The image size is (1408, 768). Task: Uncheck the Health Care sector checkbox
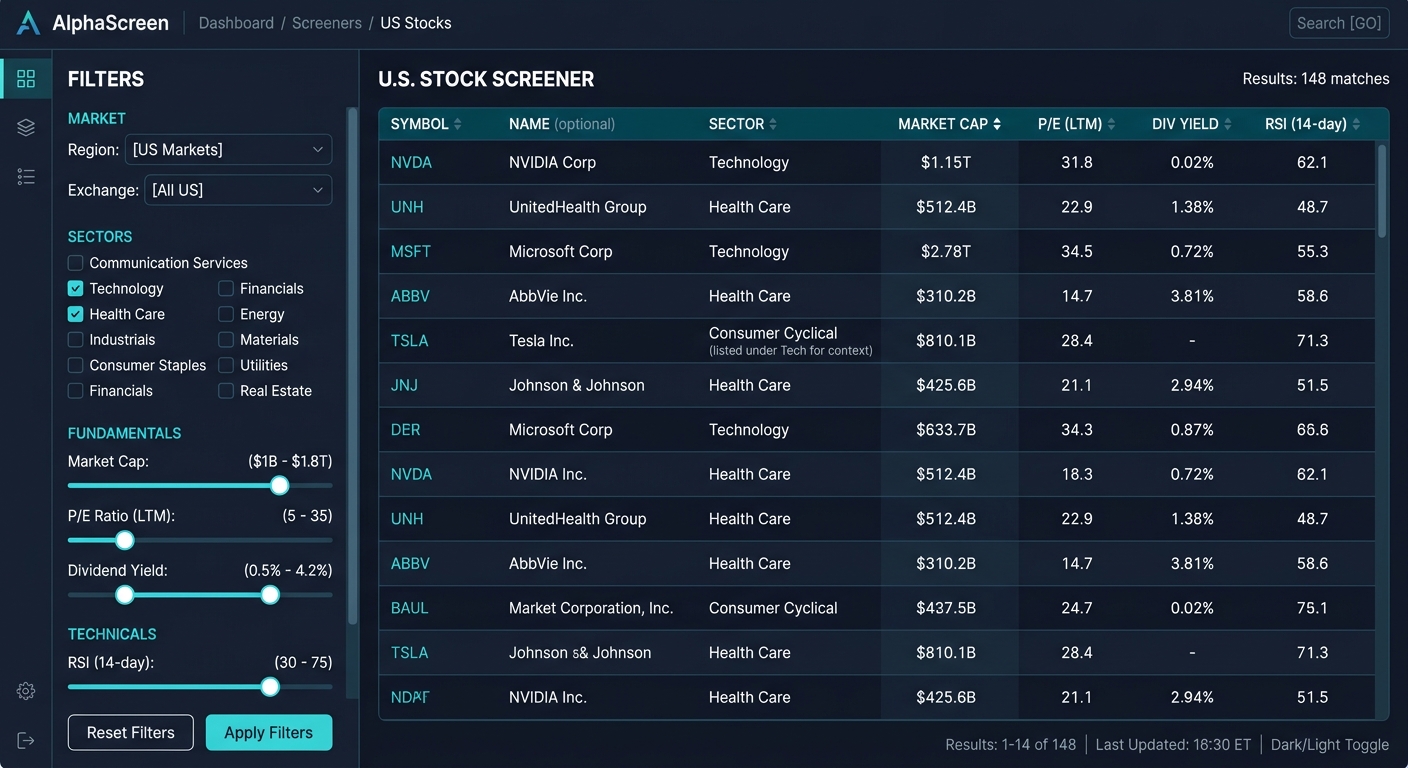(75, 314)
